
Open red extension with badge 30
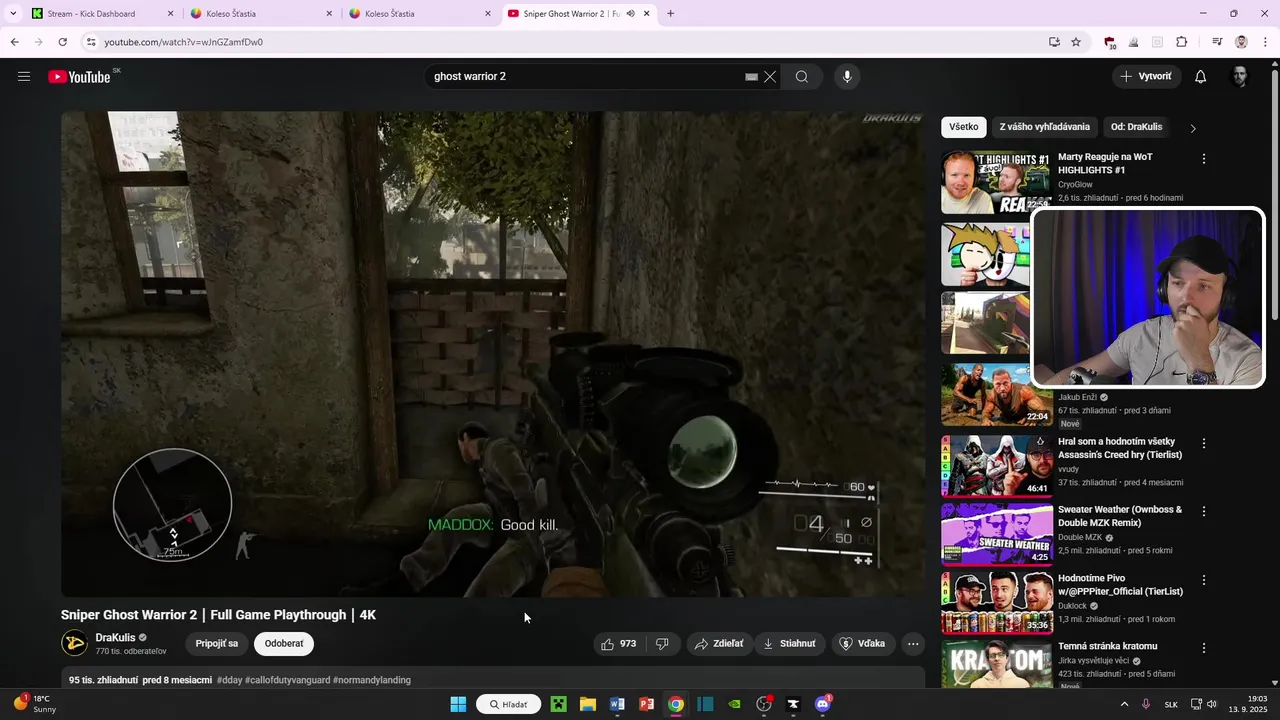tap(1110, 42)
